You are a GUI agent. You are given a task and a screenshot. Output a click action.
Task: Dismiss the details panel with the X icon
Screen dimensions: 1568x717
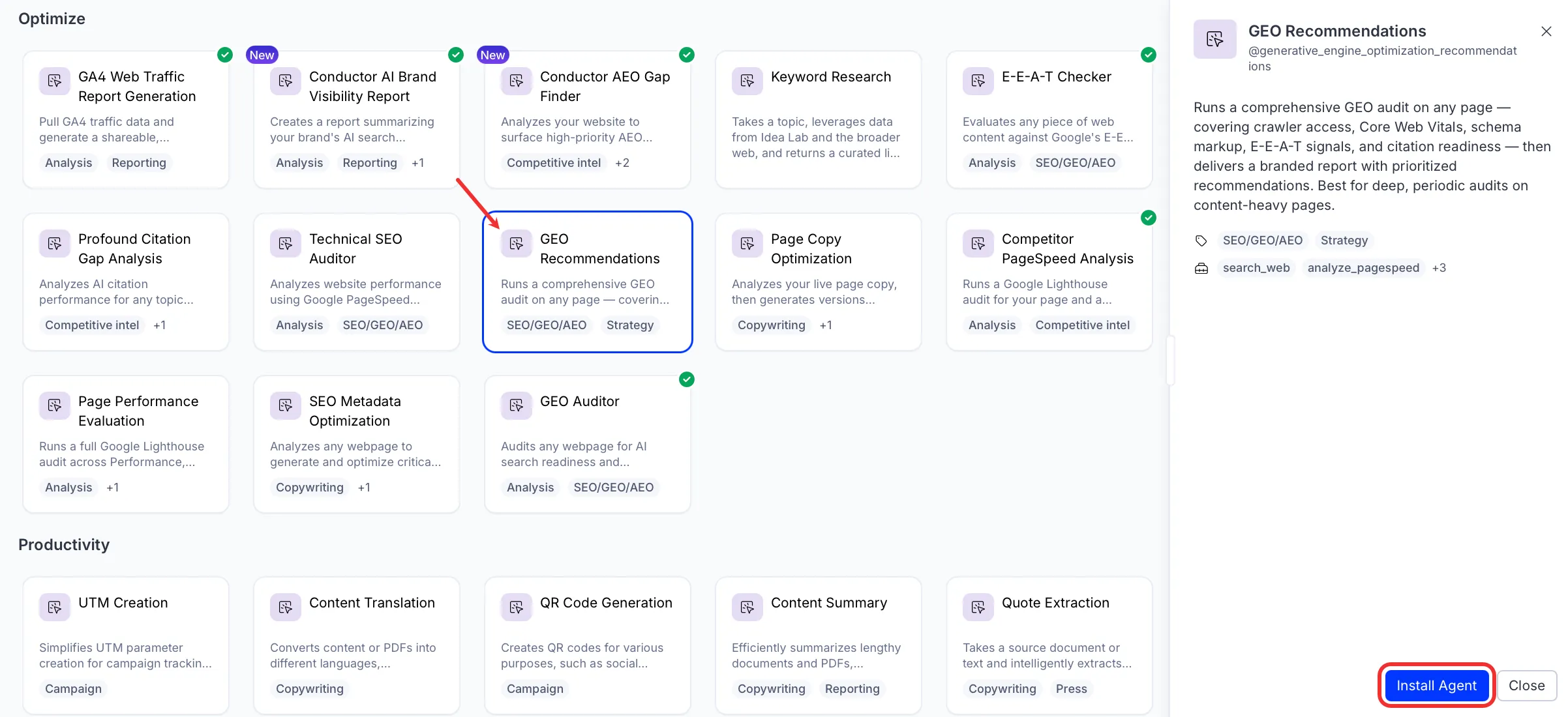[x=1546, y=31]
